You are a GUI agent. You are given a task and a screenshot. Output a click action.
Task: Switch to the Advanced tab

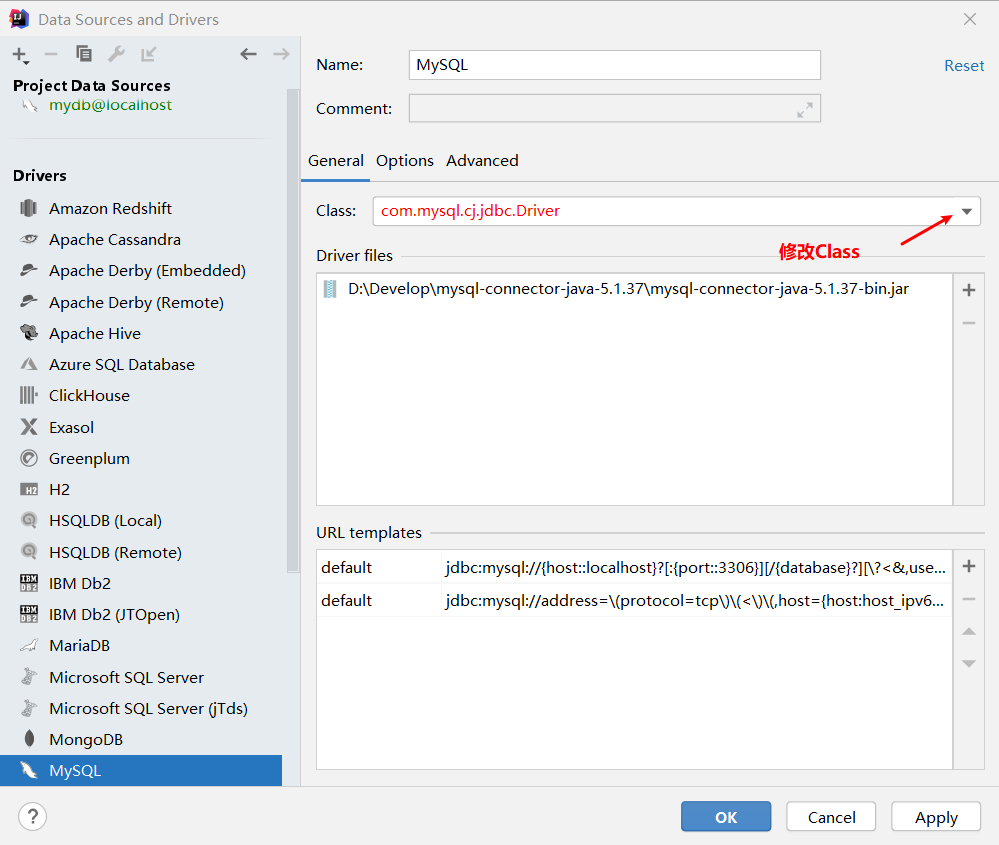pyautogui.click(x=482, y=161)
